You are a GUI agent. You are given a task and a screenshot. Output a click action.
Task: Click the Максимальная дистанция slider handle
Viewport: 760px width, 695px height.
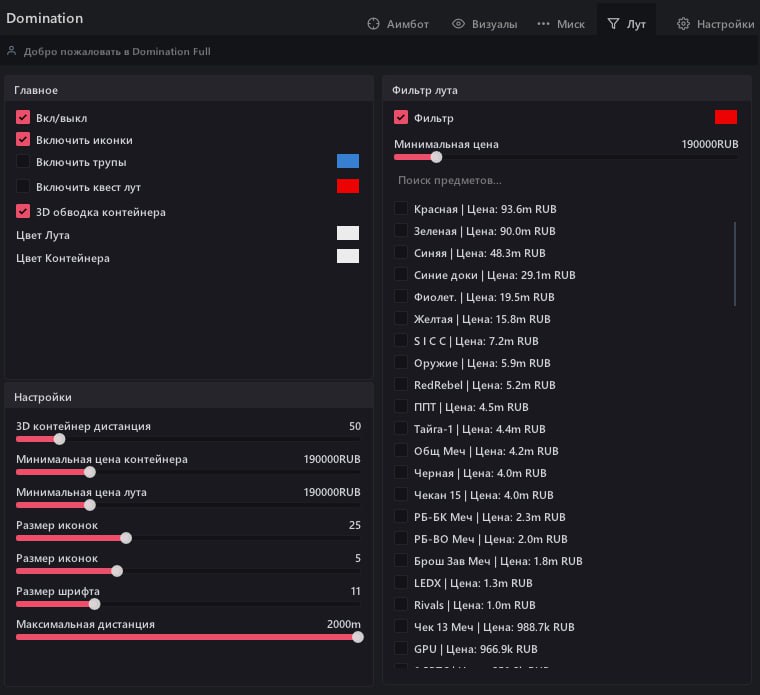pyautogui.click(x=358, y=636)
